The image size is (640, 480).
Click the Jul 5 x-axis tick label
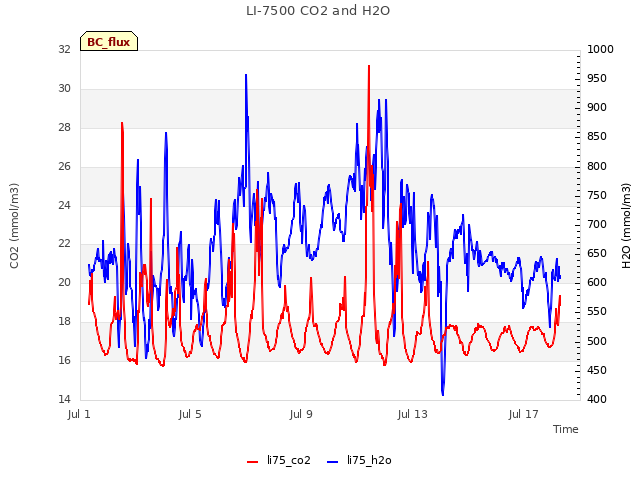click(190, 414)
